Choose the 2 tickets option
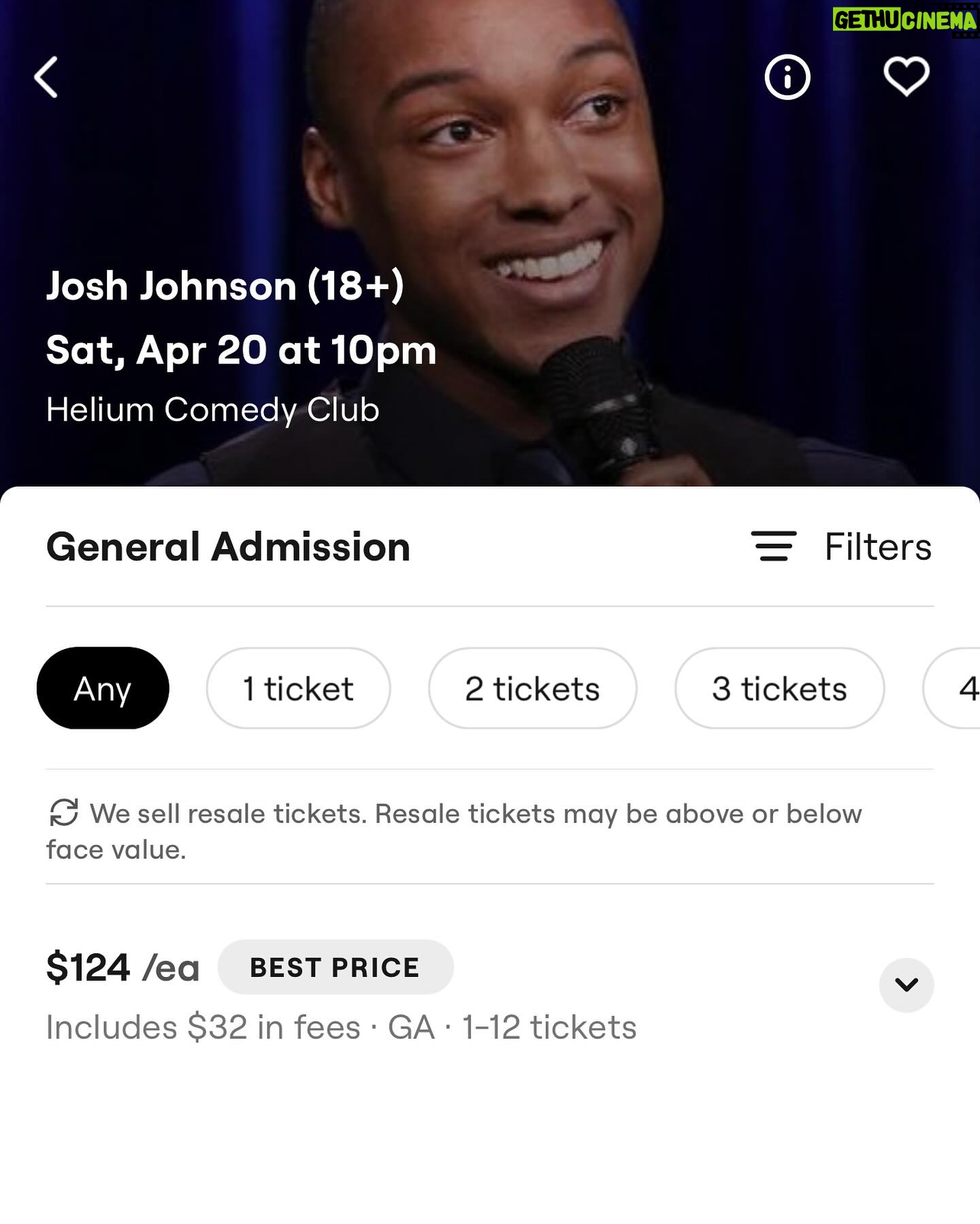This screenshot has width=980, height=1224. click(532, 688)
